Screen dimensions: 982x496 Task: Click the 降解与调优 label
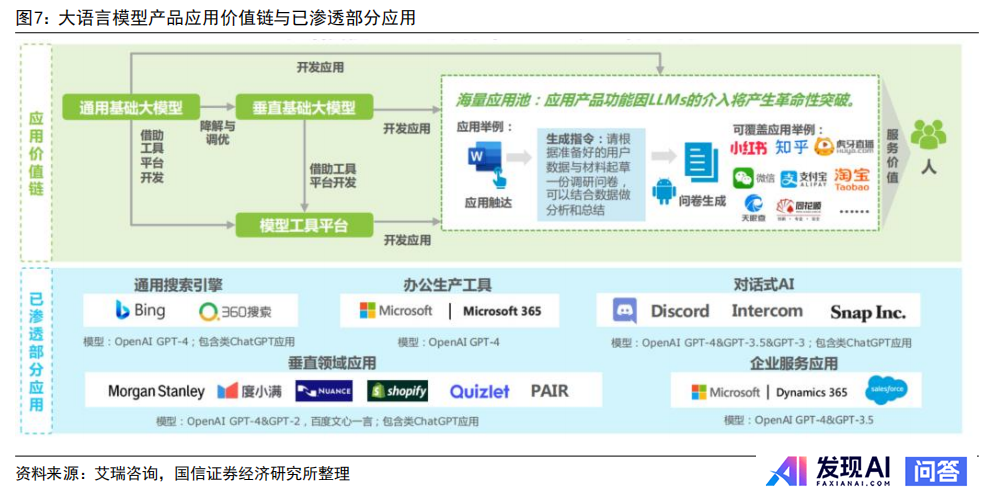[217, 133]
